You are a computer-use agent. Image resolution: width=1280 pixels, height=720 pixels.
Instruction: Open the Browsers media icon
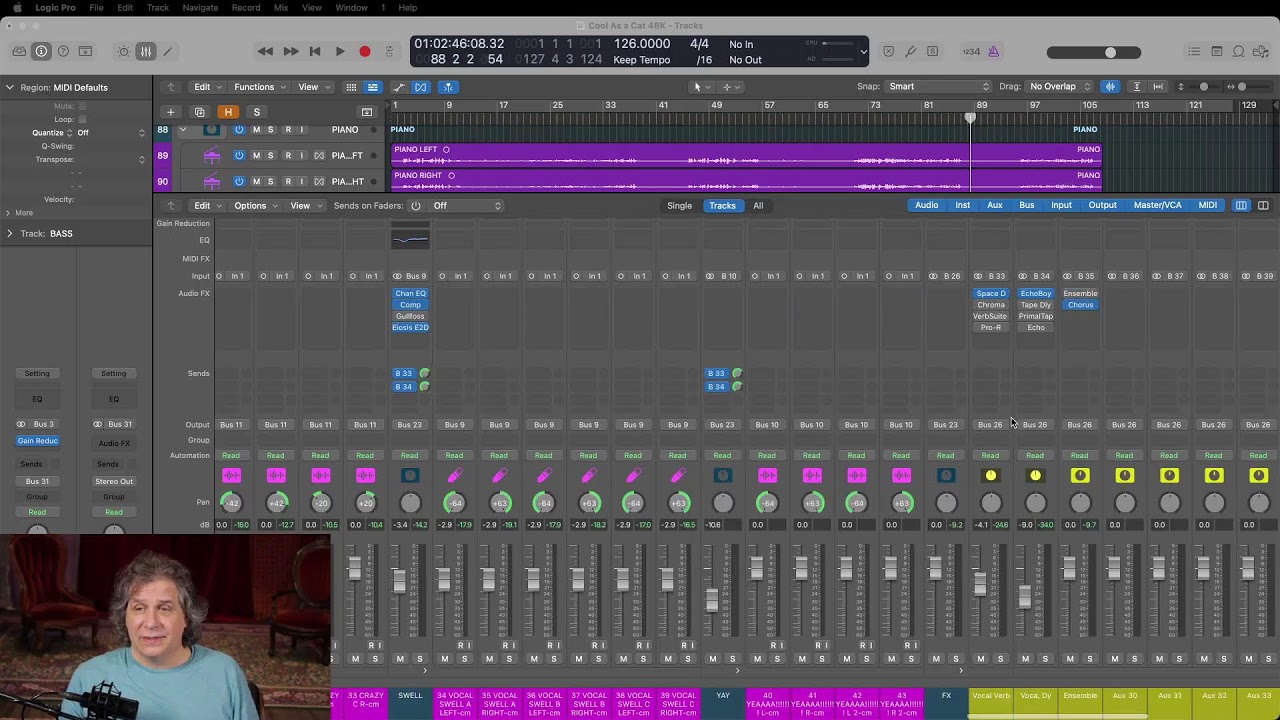coord(1260,51)
